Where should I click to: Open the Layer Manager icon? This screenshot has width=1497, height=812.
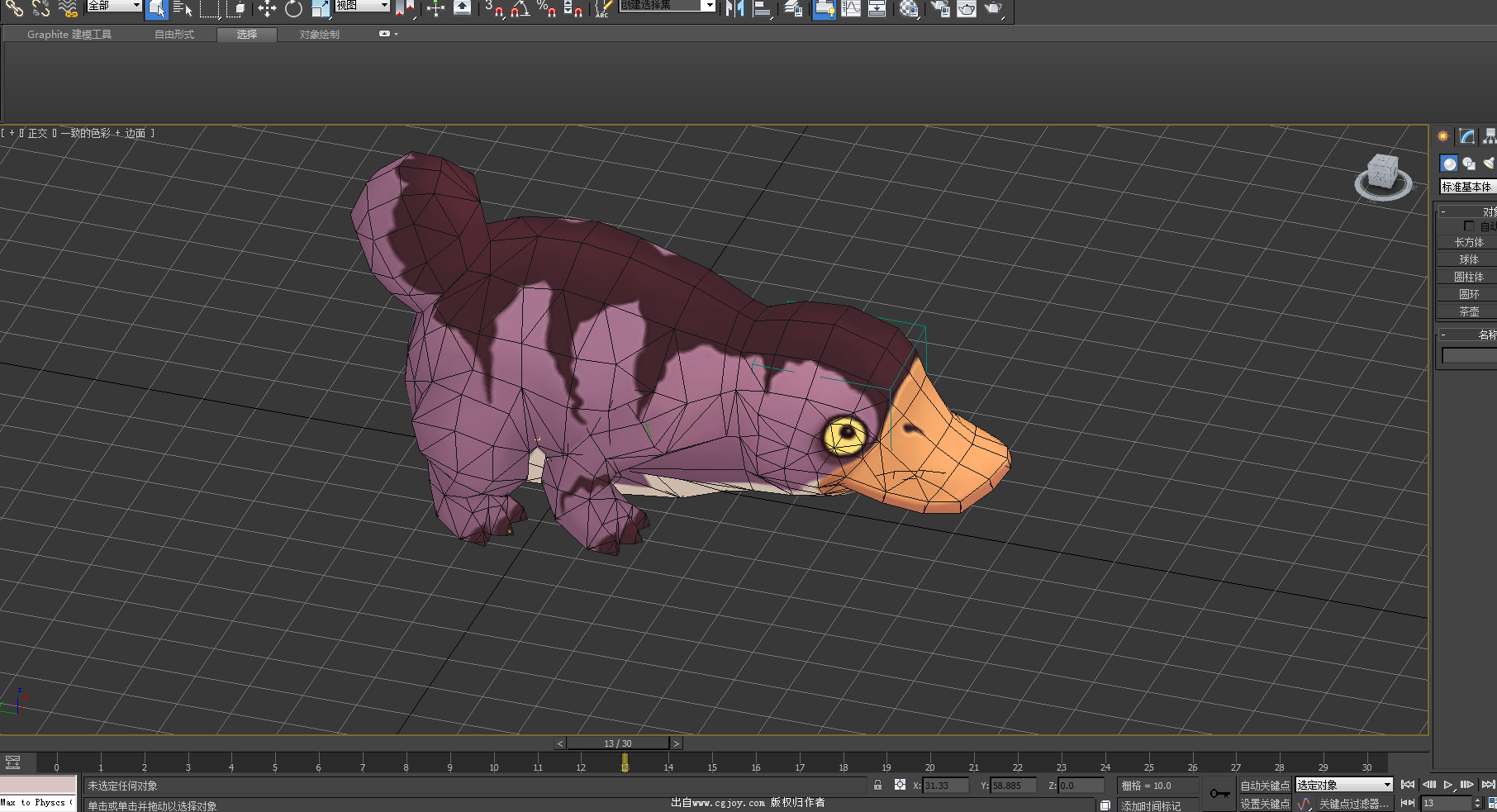tap(793, 8)
